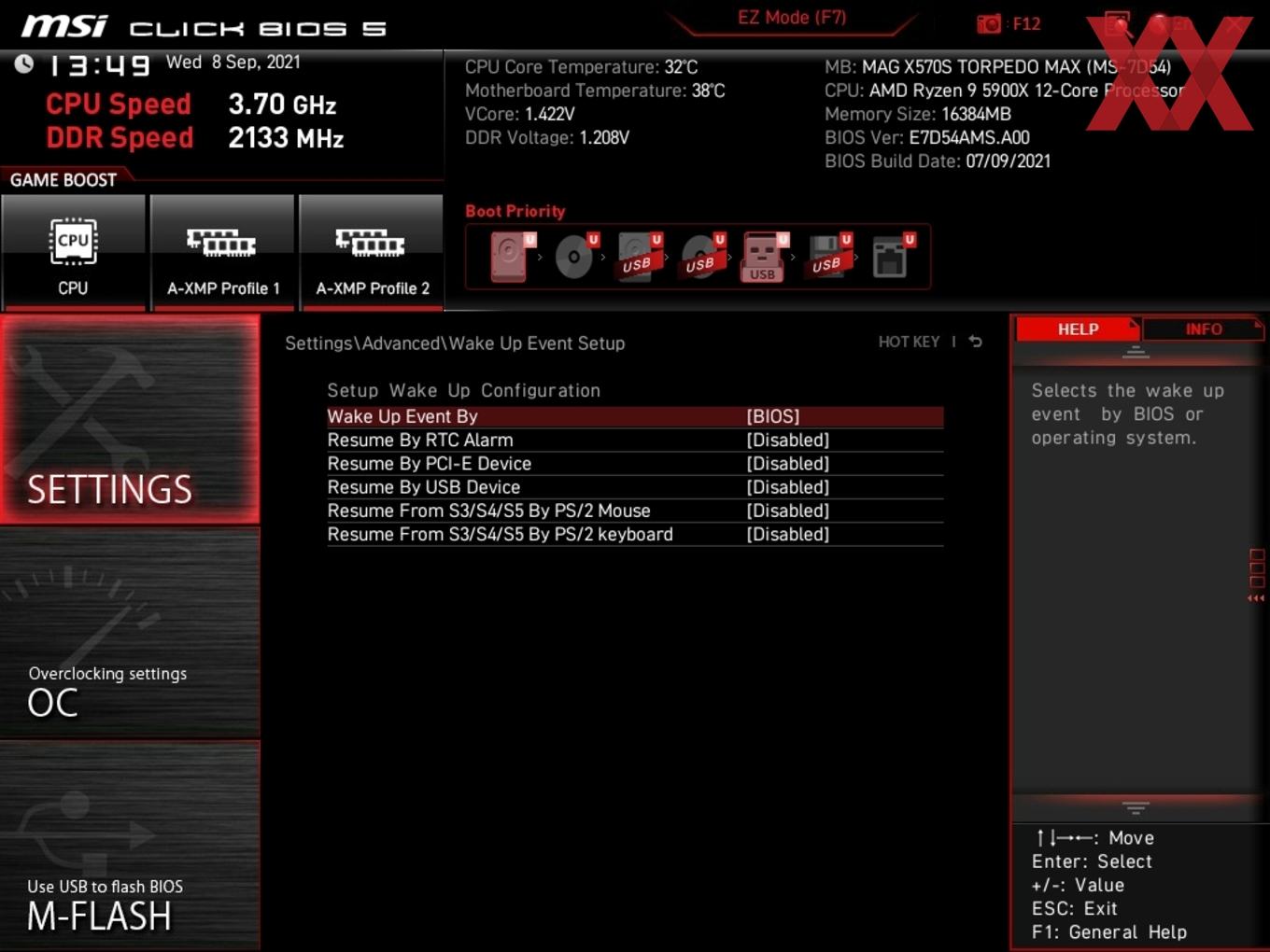
Task: Select the first hard disk boot device icon
Action: click(511, 256)
